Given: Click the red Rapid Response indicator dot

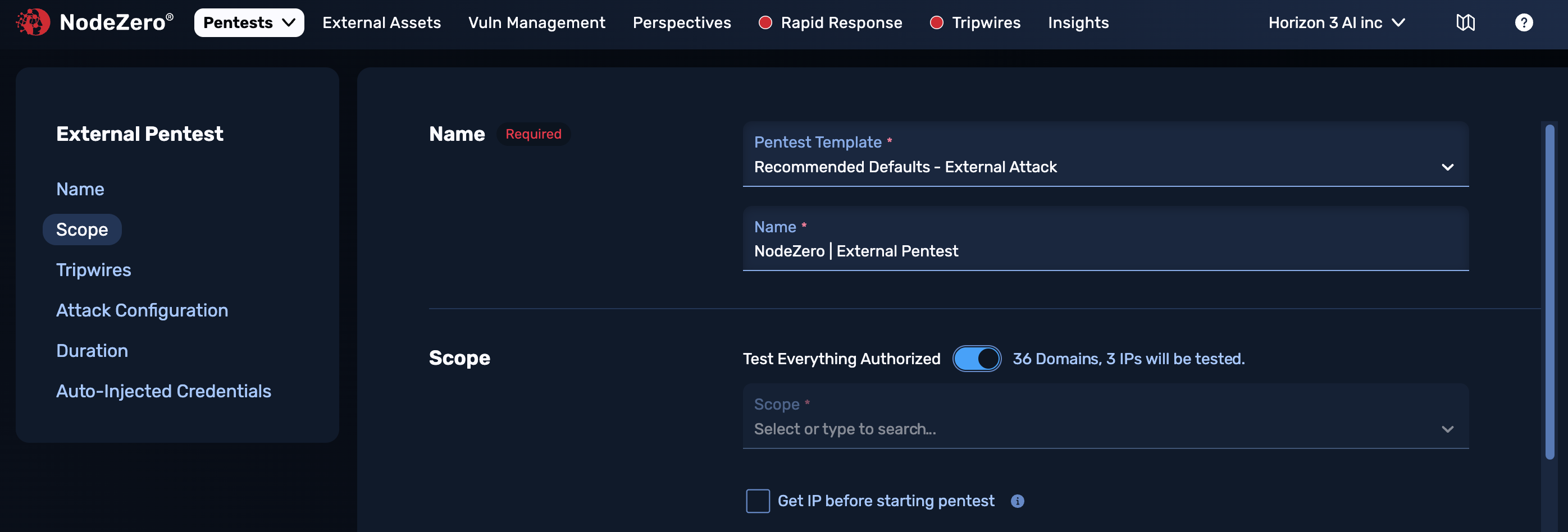Looking at the screenshot, I should tap(765, 22).
